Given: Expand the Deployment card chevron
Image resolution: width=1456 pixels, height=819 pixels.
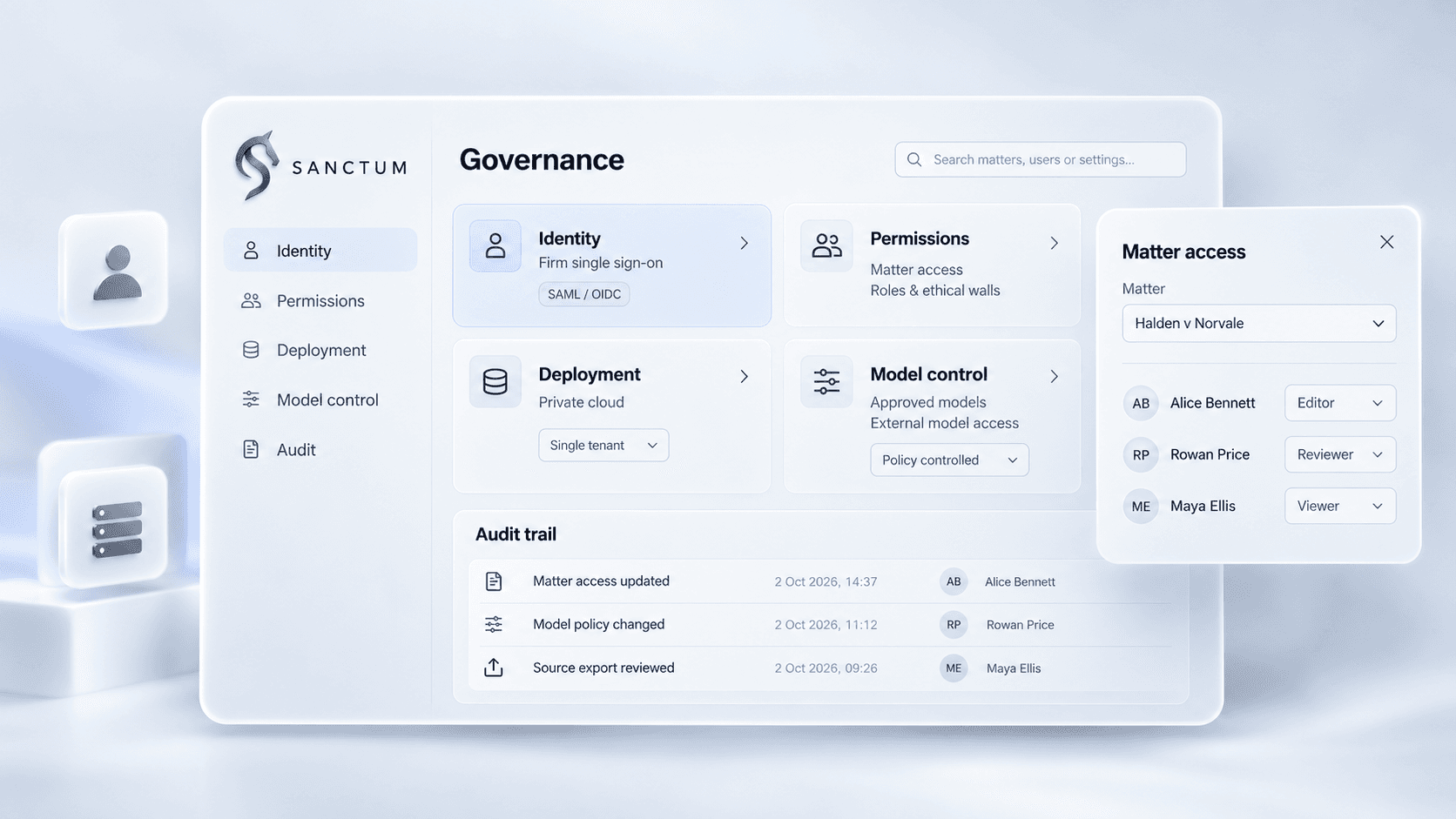Looking at the screenshot, I should coord(745,376).
